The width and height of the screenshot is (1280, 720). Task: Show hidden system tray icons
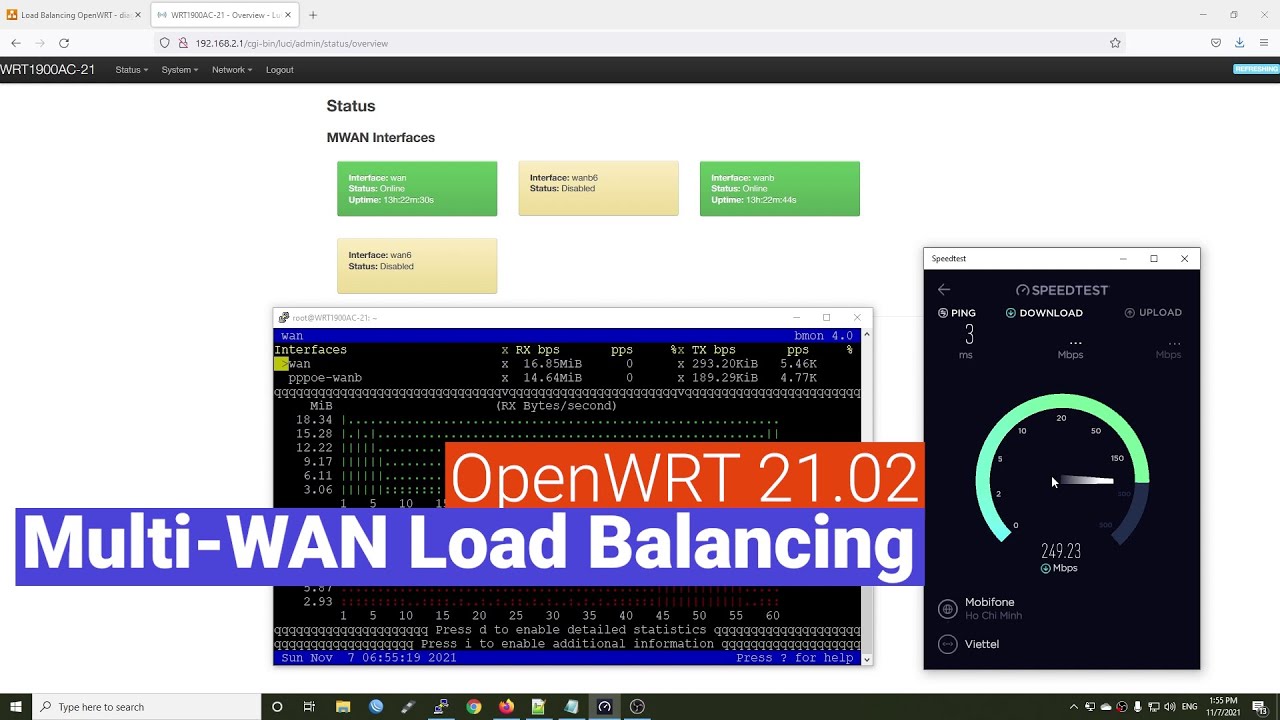coord(1074,707)
